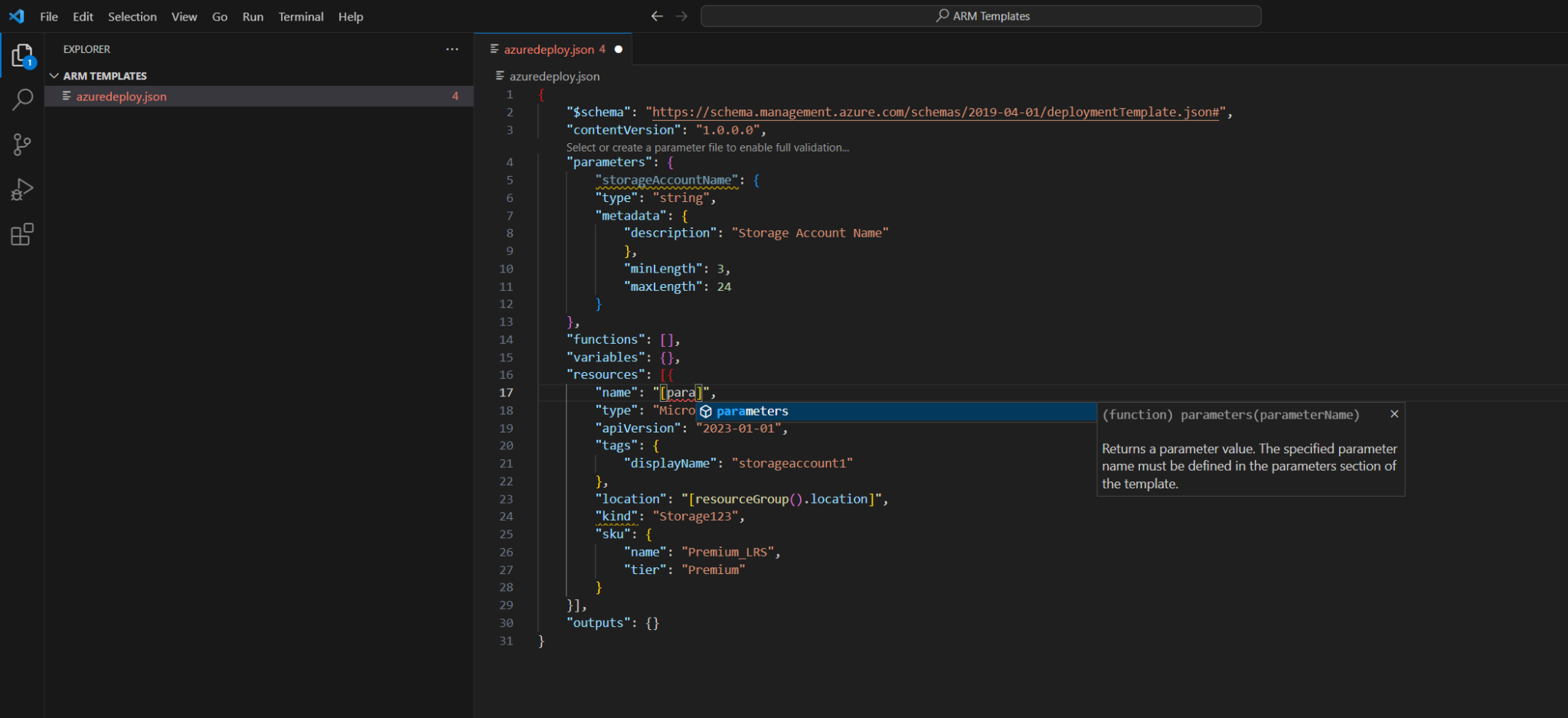Open the Extensions view
The width and height of the screenshot is (1568, 718).
point(22,234)
